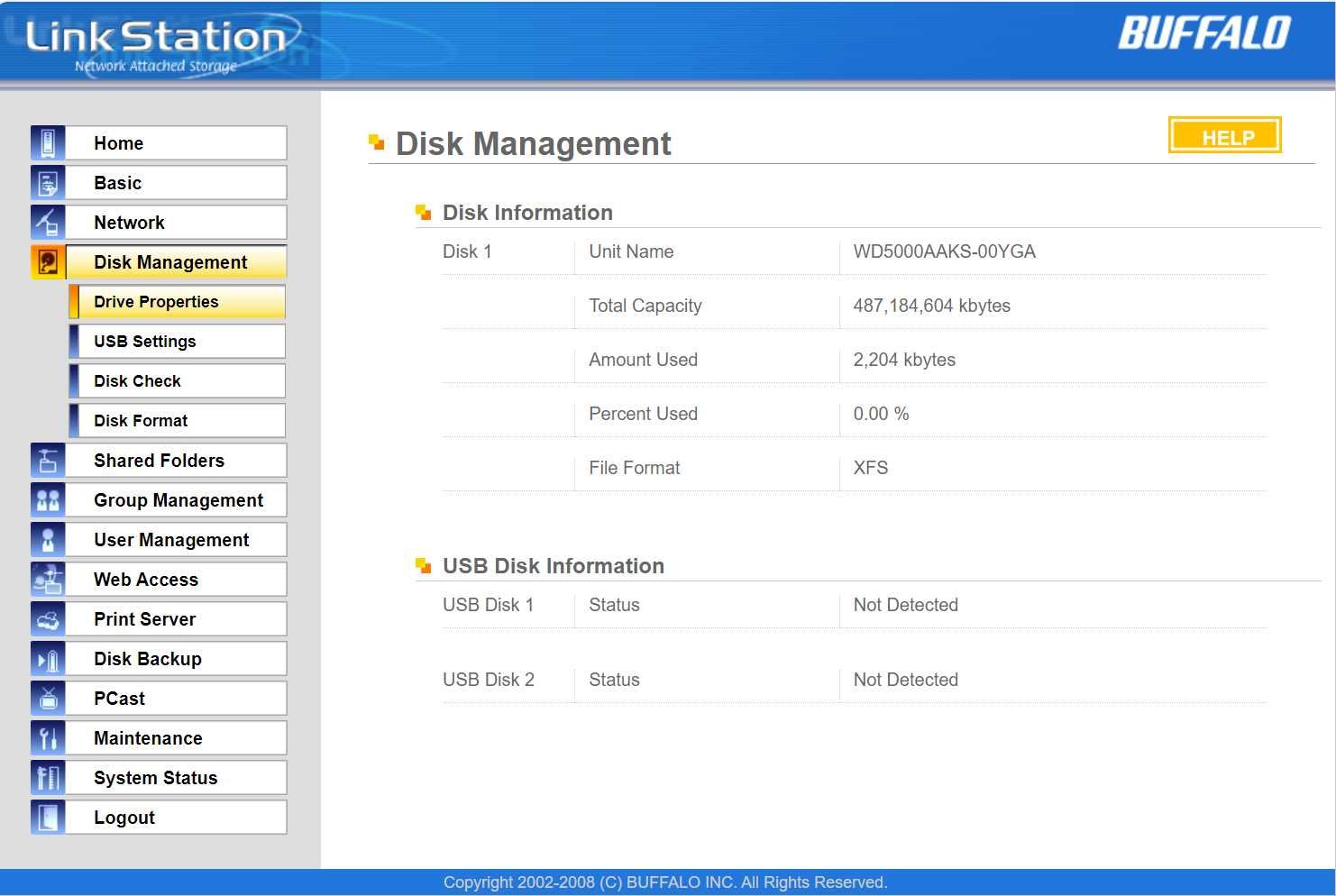The width and height of the screenshot is (1336, 896).
Task: Go to Group Management
Action: [177, 500]
